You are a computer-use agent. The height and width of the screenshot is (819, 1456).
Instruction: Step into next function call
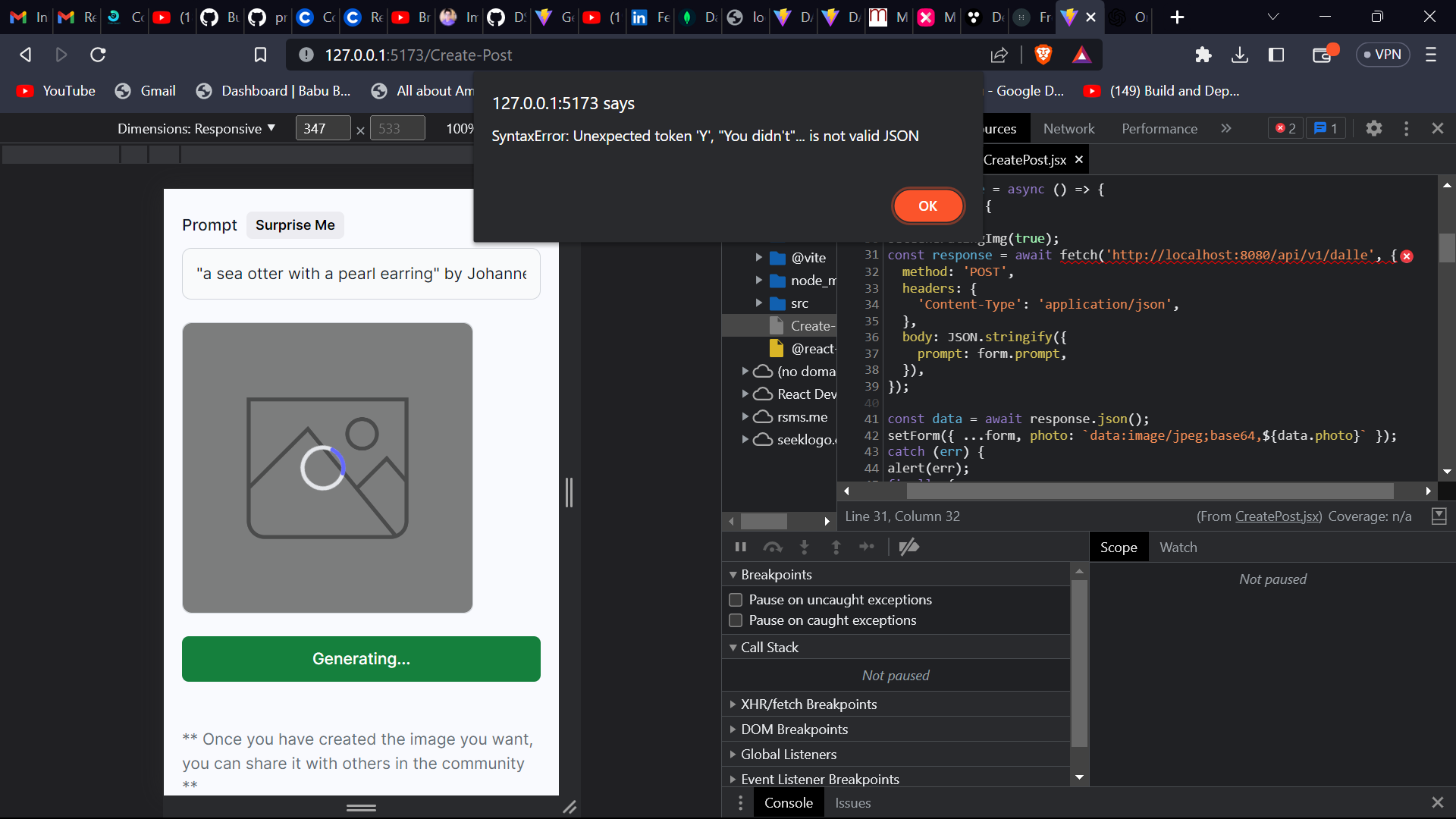coord(805,547)
